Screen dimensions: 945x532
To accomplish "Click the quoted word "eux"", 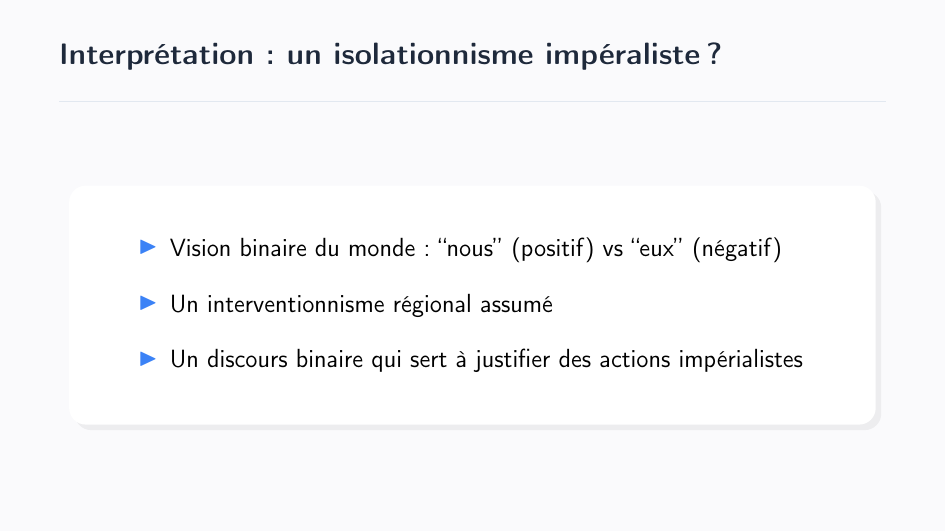I will coord(656,248).
